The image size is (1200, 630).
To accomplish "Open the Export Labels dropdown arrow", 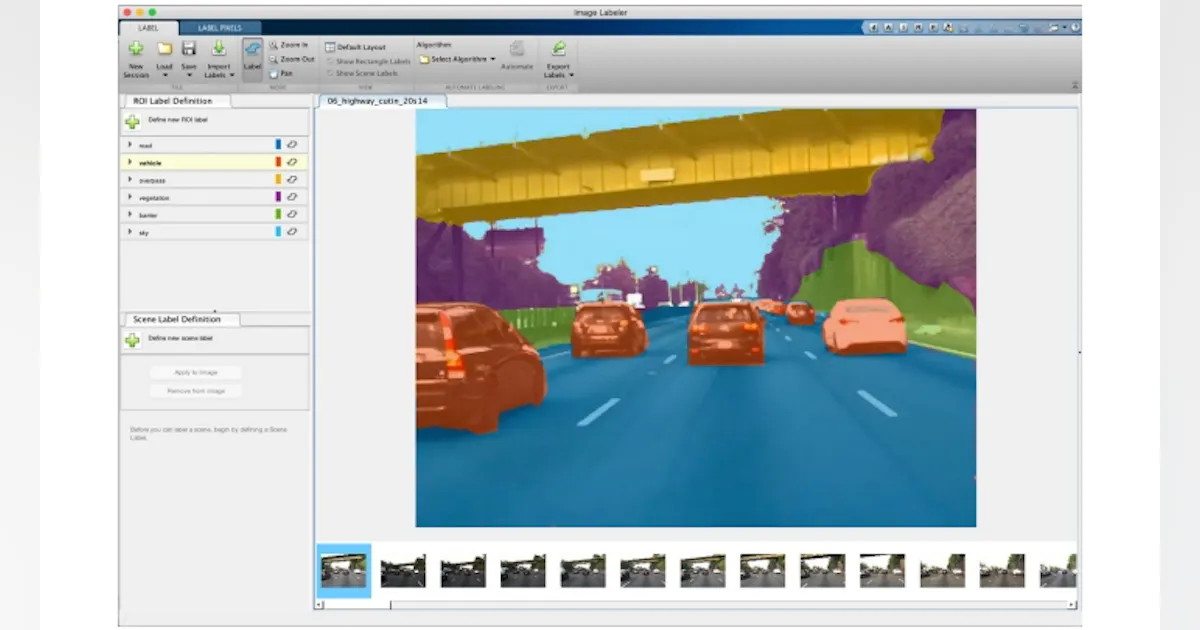I will click(x=572, y=75).
